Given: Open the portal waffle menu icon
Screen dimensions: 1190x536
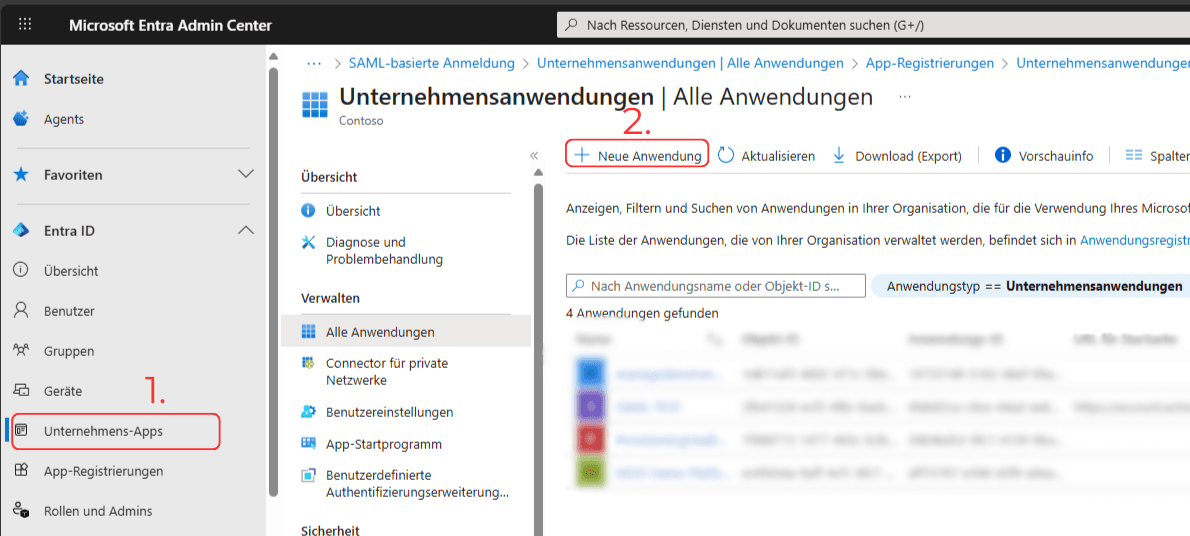Looking at the screenshot, I should click(25, 24).
